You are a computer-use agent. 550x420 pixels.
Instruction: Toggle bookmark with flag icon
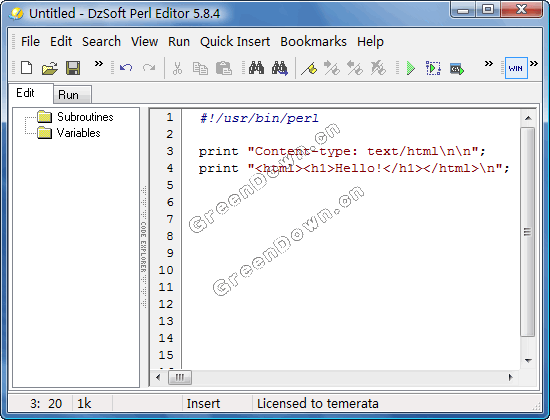[309, 68]
